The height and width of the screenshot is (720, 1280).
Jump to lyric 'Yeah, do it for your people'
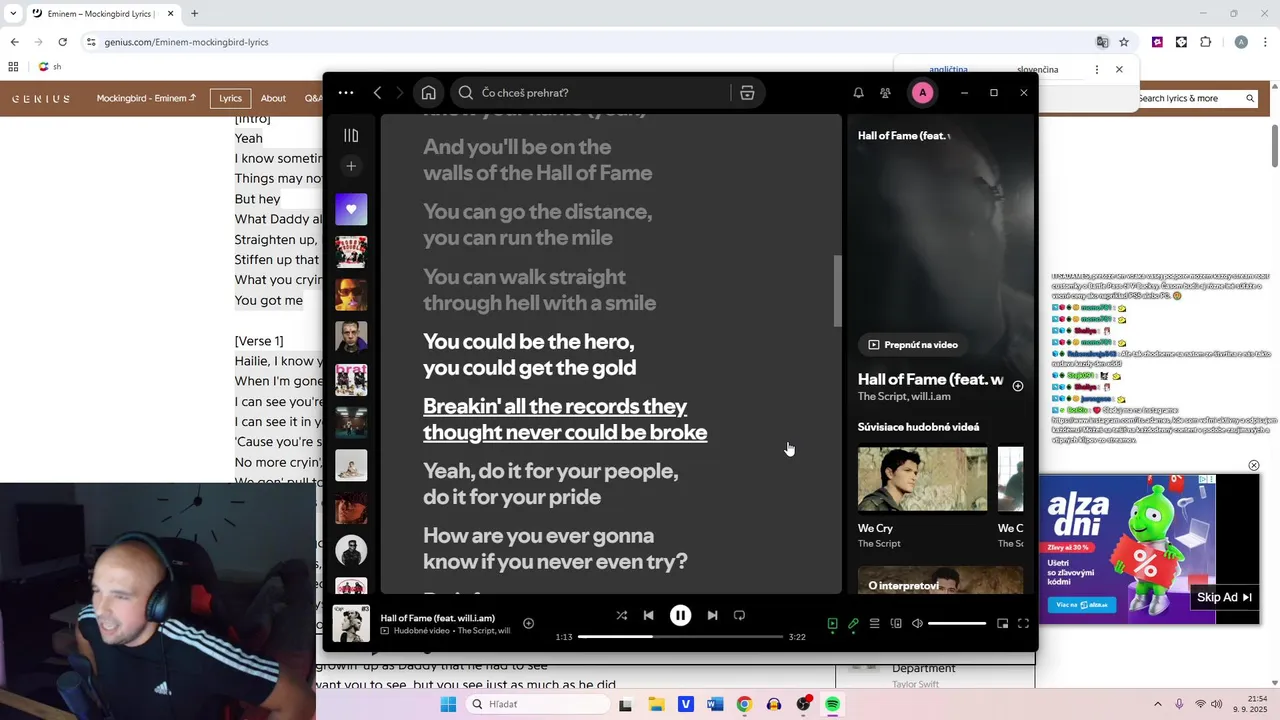pyautogui.click(x=550, y=484)
